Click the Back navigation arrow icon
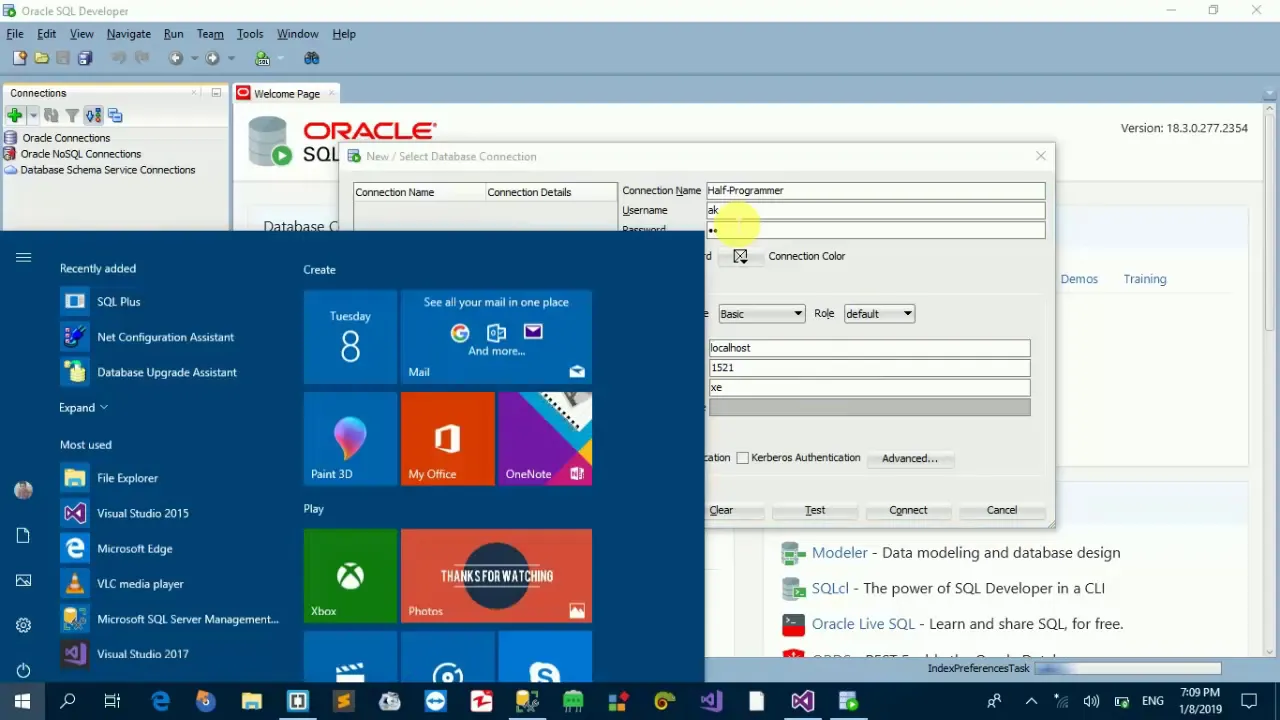This screenshot has width=1280, height=720. click(175, 58)
